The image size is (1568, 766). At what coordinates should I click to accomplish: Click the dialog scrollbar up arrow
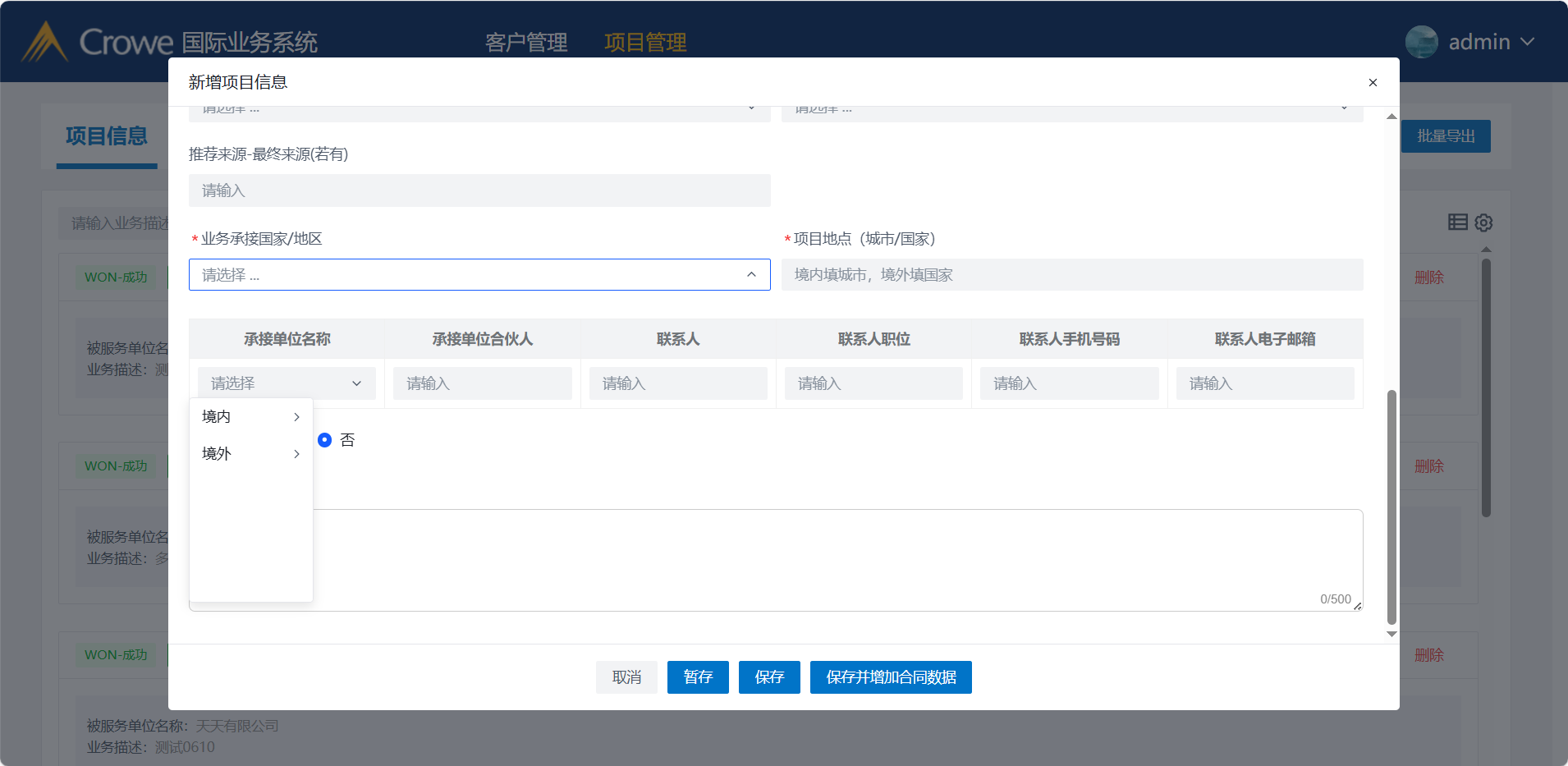click(1391, 117)
